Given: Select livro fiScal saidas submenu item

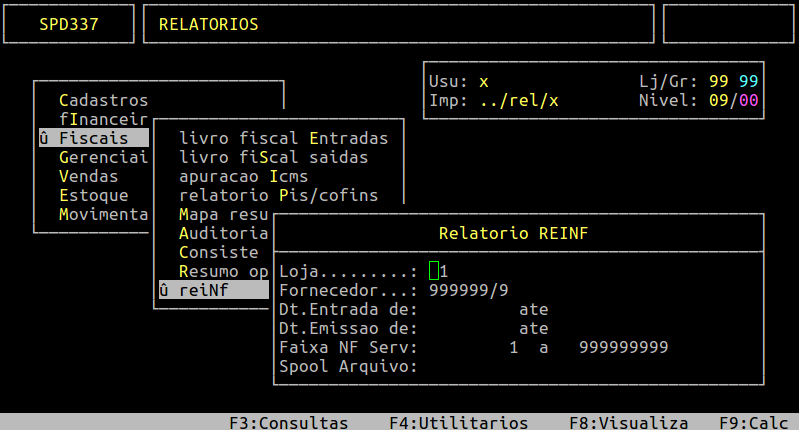Looking at the screenshot, I should point(273,157).
